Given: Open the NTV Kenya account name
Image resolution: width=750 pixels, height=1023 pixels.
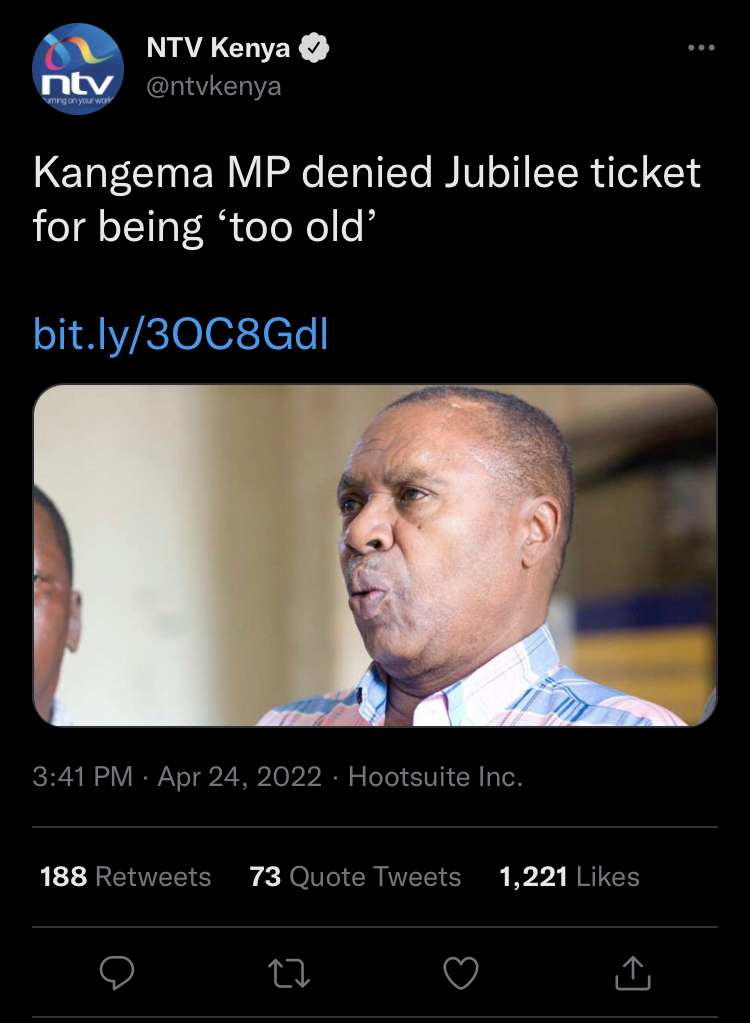Looking at the screenshot, I should click(218, 47).
